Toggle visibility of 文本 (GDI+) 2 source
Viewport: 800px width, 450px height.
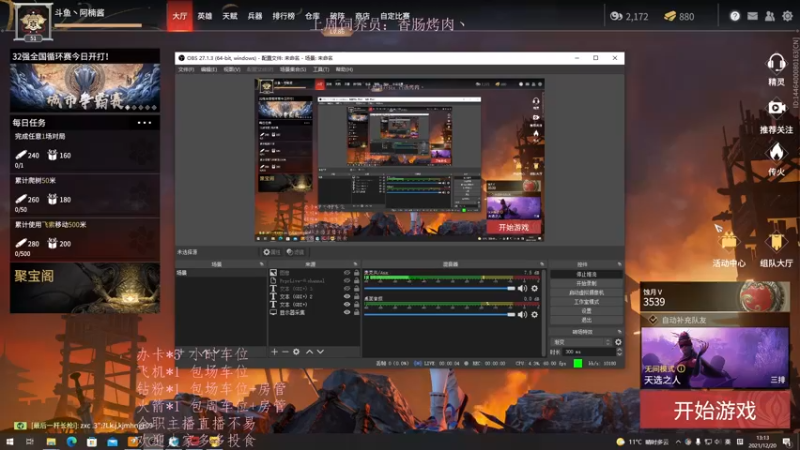(x=347, y=296)
